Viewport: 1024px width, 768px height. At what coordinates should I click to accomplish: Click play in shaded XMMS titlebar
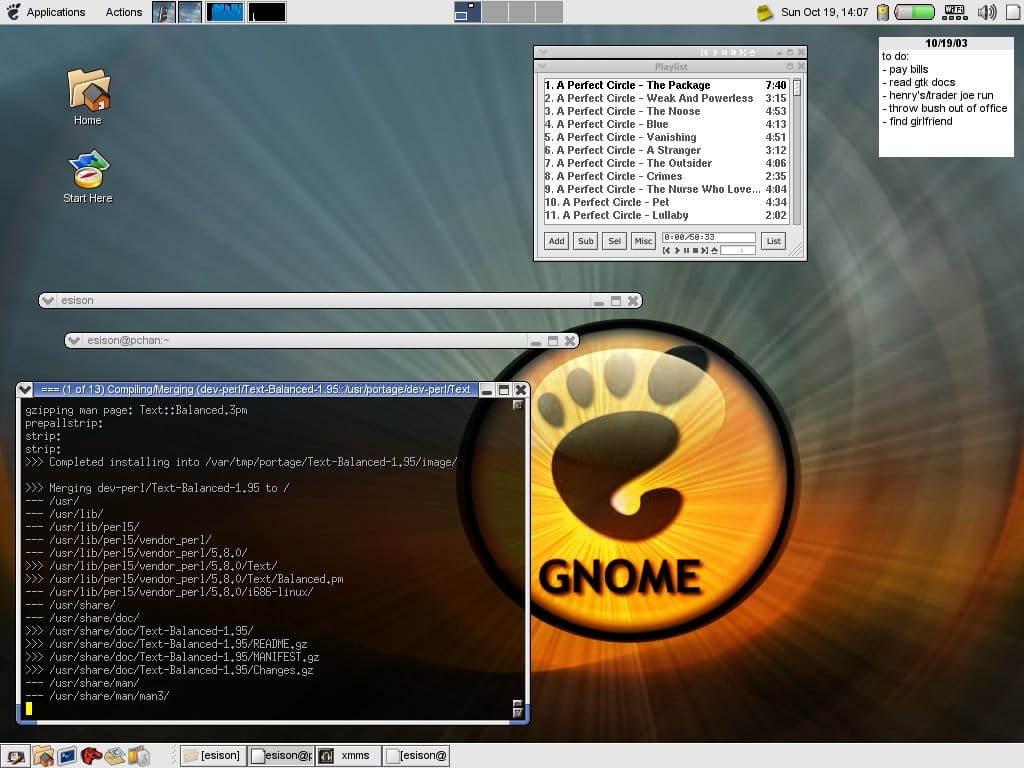pos(714,52)
